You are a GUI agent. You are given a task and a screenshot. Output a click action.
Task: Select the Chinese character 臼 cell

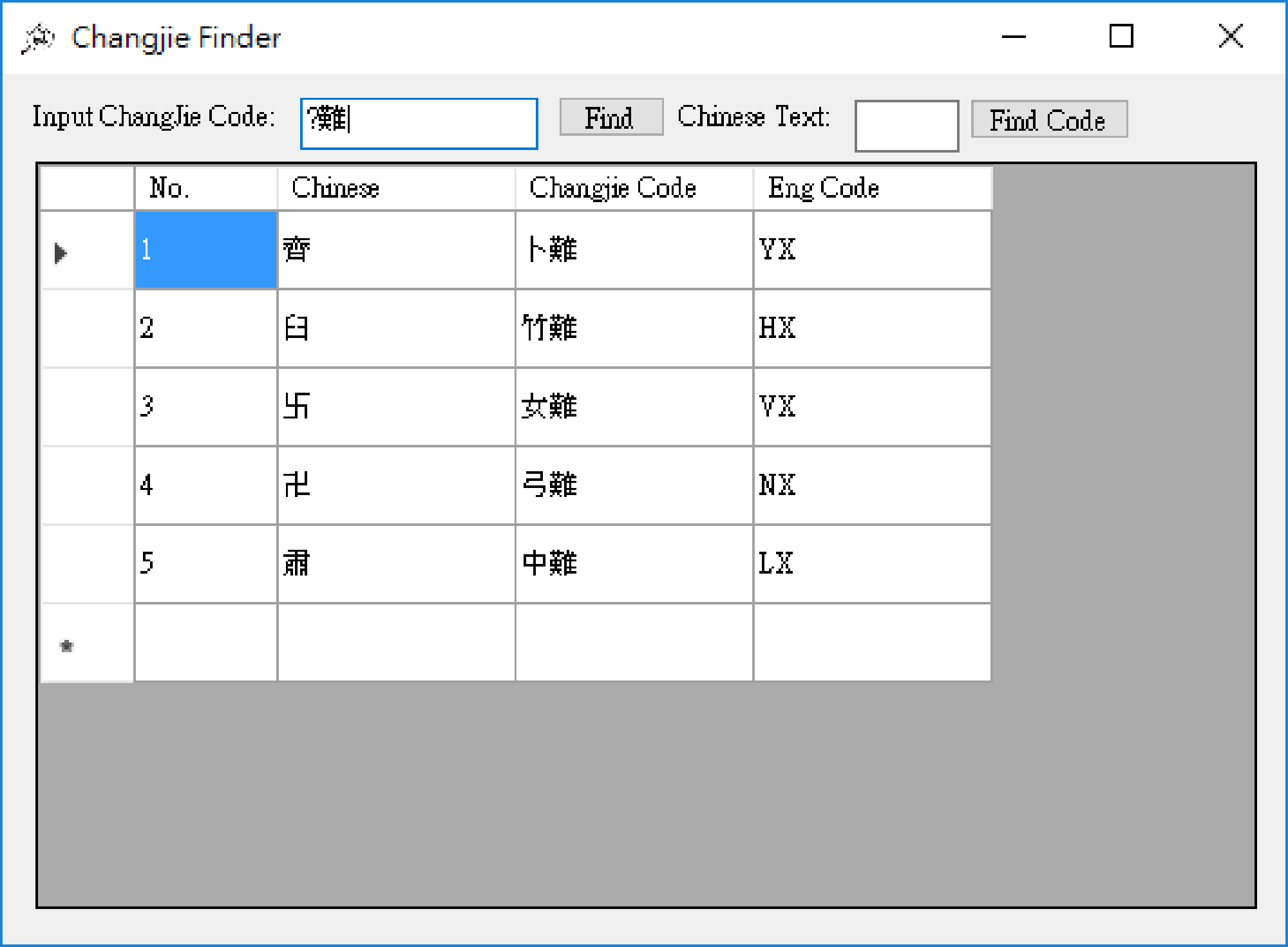pos(395,329)
